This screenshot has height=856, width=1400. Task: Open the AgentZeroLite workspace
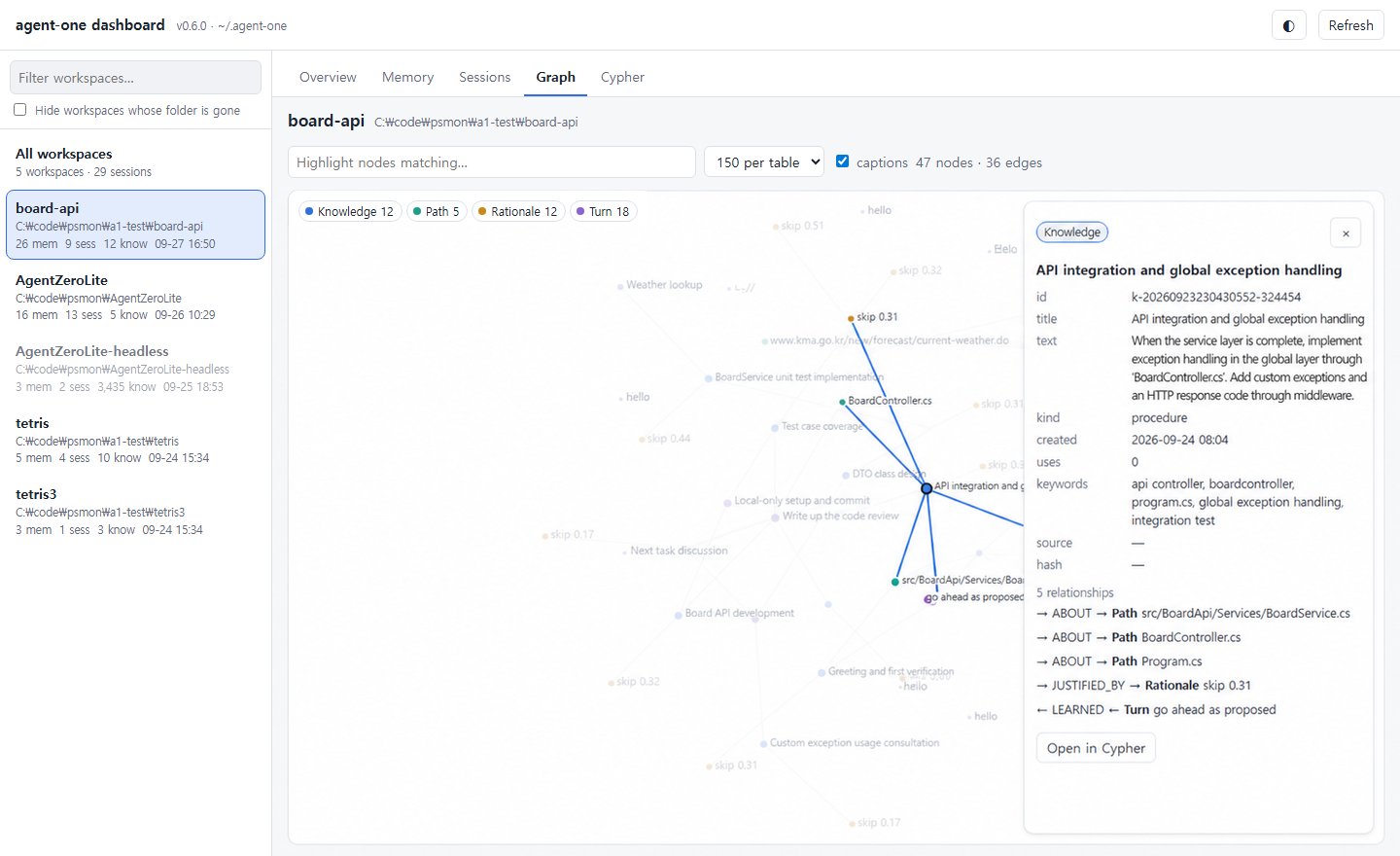135,297
